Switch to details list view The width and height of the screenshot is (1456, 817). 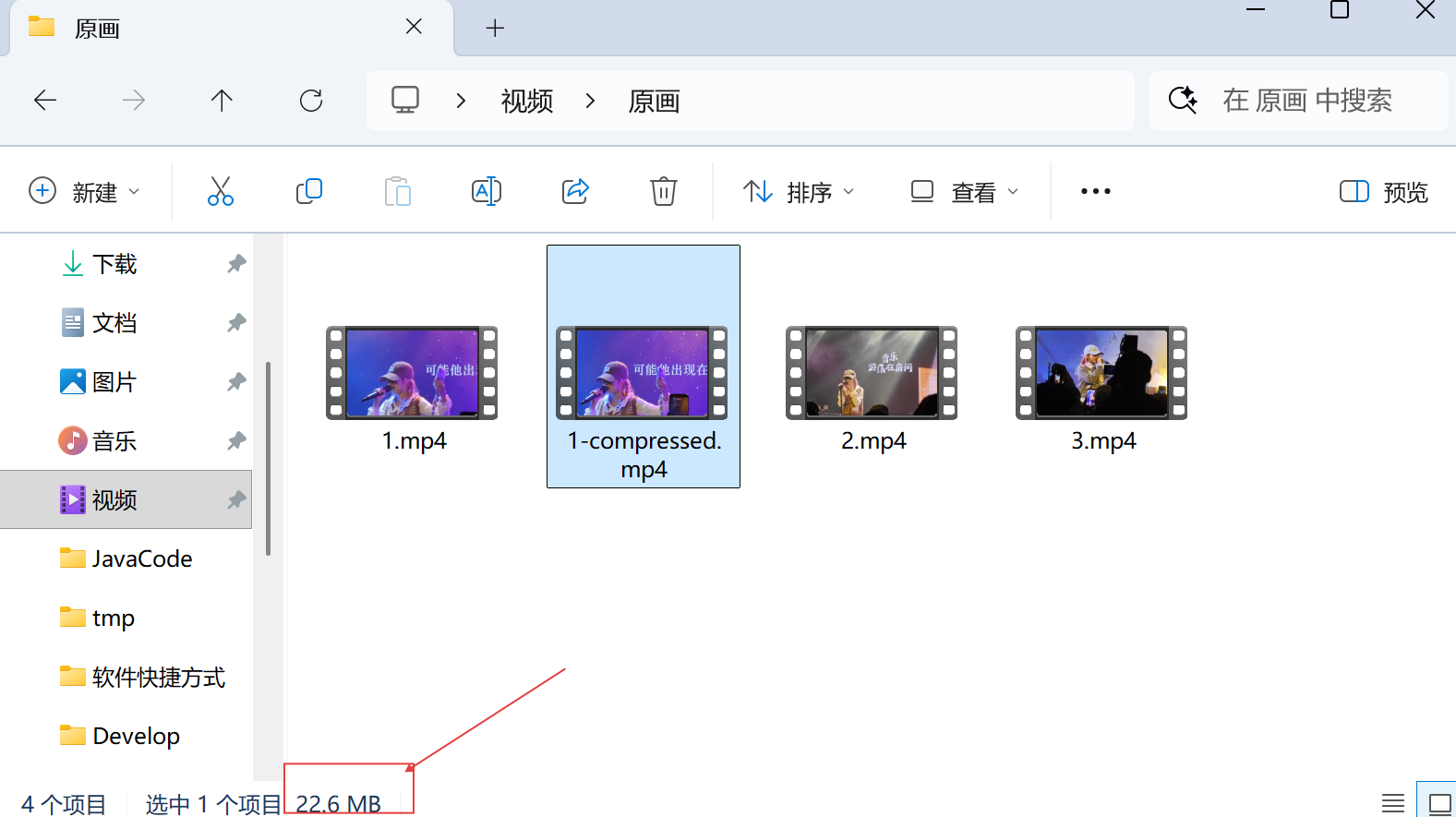point(1392,803)
